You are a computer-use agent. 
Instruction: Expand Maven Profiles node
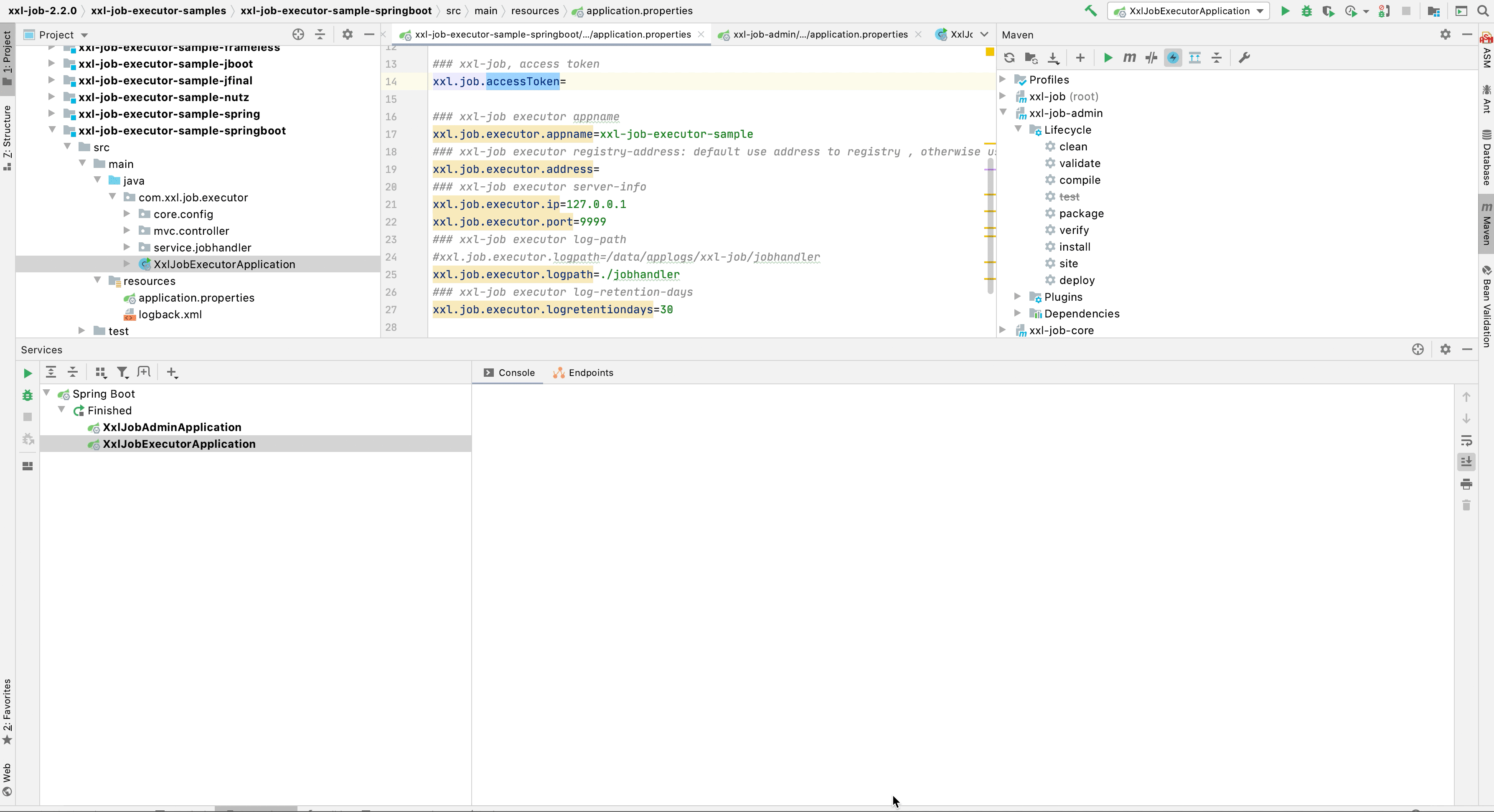tap(1003, 79)
